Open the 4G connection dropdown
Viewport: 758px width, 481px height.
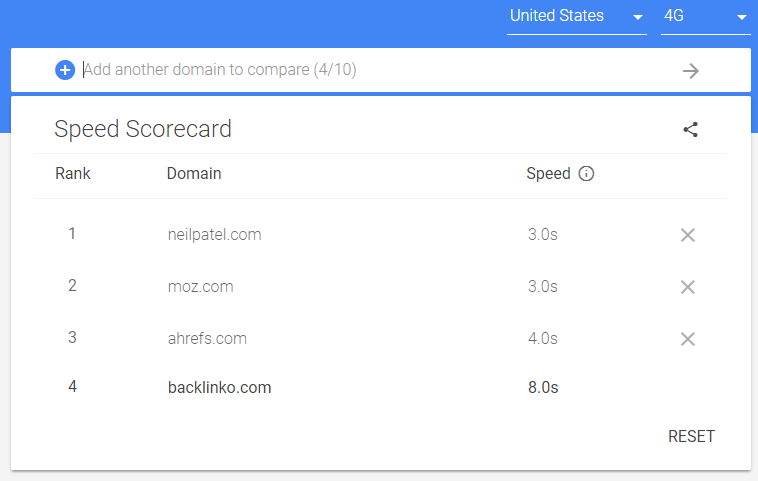(705, 17)
